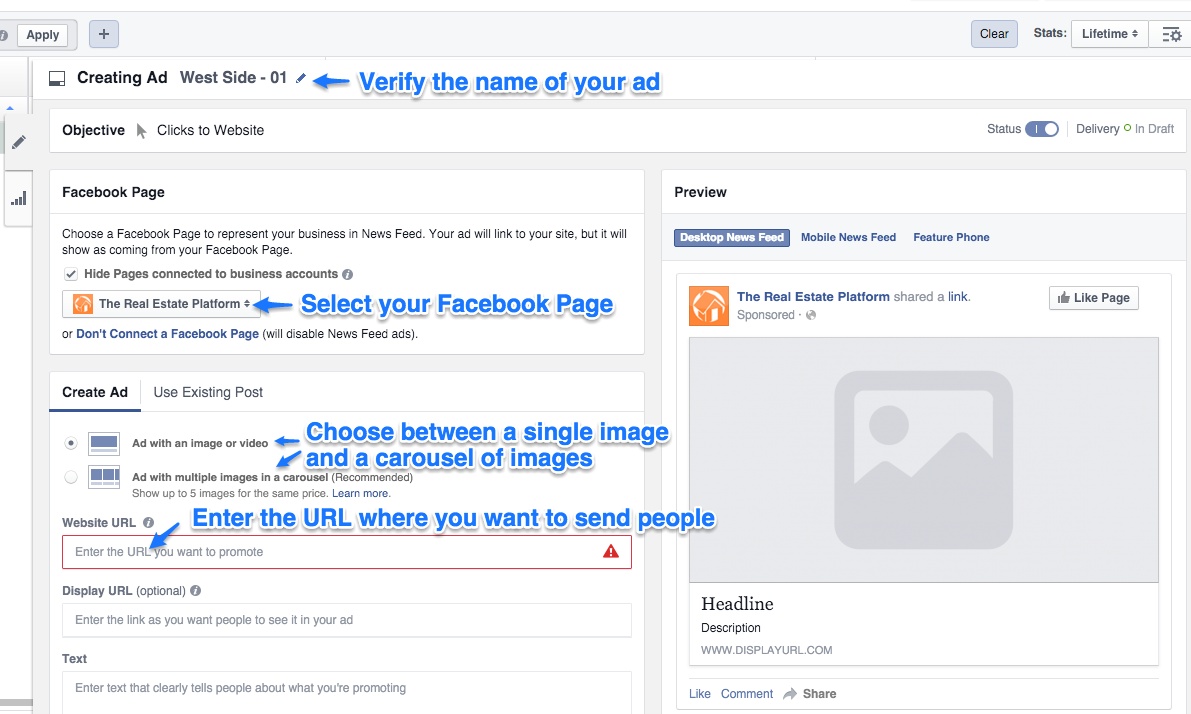Open Display URL help icon
The height and width of the screenshot is (714, 1191).
(195, 590)
